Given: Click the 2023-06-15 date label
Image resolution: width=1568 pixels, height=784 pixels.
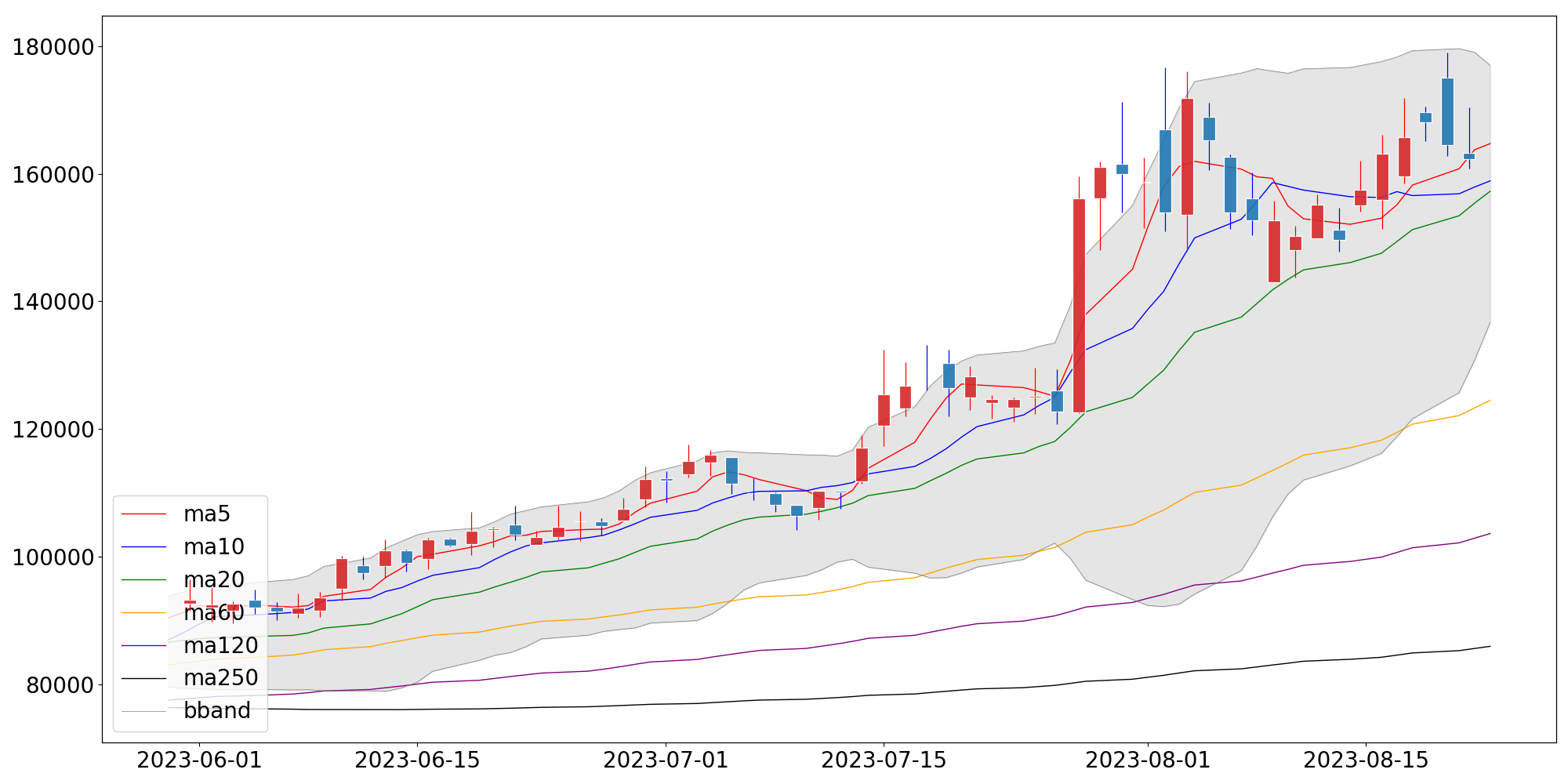Looking at the screenshot, I should (x=417, y=761).
